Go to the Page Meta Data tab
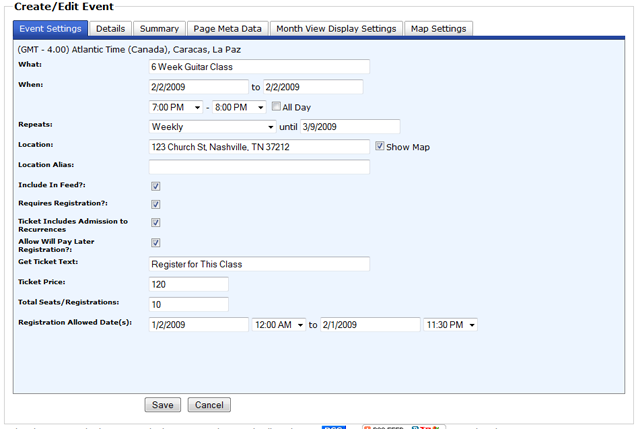Image resolution: width=640 pixels, height=429 pixels. (226, 29)
